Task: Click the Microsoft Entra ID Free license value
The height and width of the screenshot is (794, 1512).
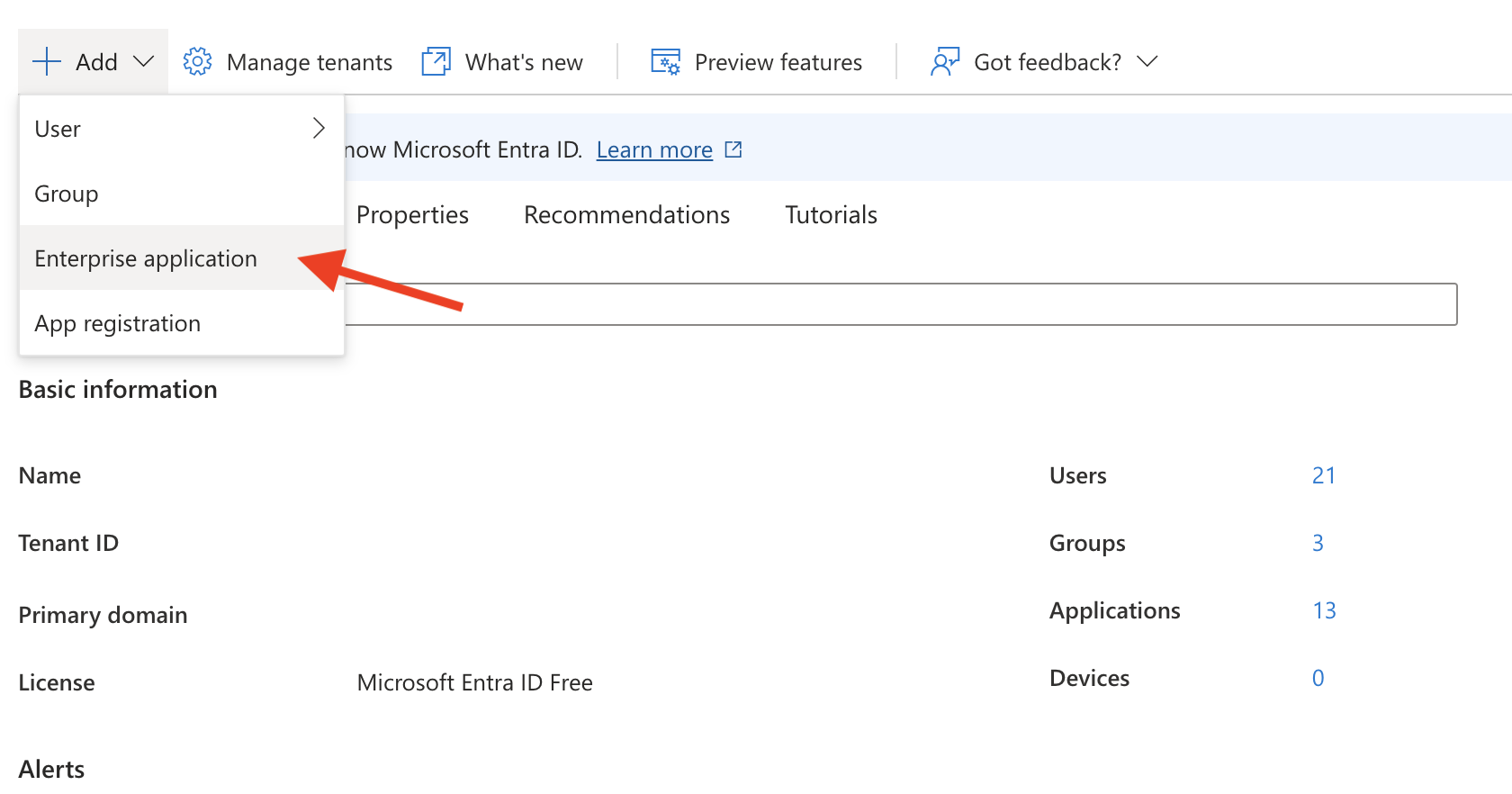Action: (x=474, y=682)
